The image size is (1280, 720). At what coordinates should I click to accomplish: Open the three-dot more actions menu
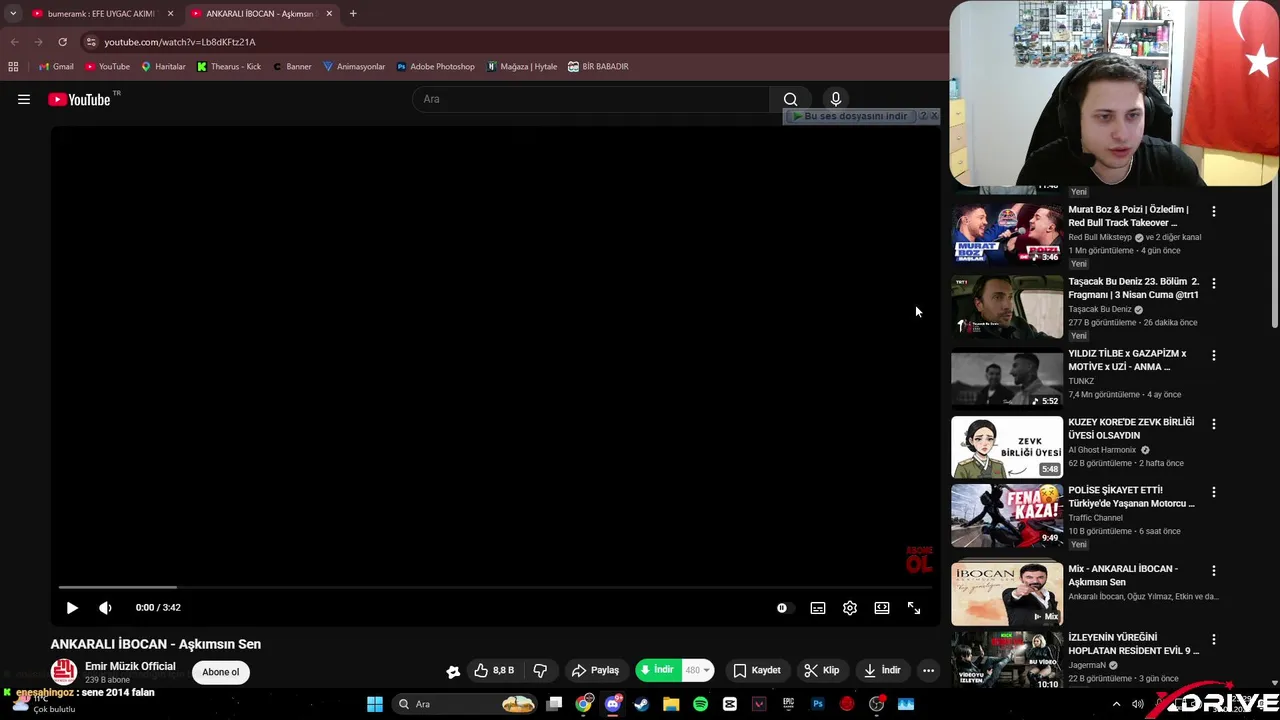click(929, 670)
